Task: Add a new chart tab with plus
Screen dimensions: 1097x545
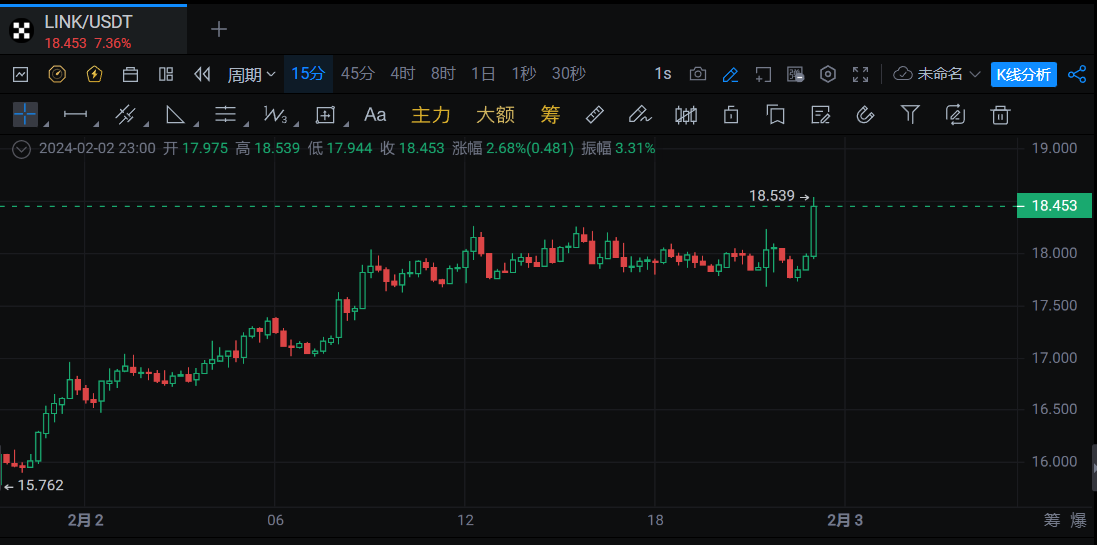Action: tap(219, 29)
